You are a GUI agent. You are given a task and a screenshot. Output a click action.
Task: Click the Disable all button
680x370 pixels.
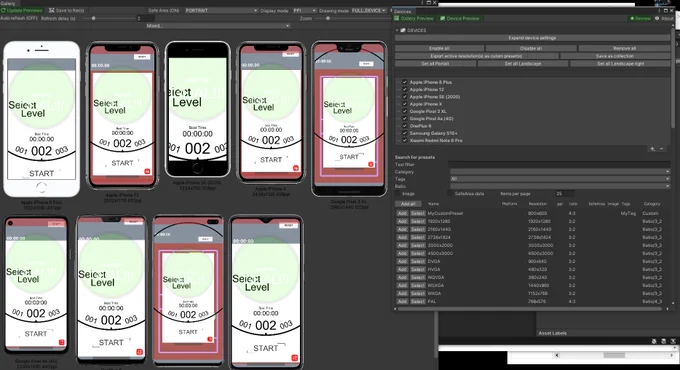point(531,48)
